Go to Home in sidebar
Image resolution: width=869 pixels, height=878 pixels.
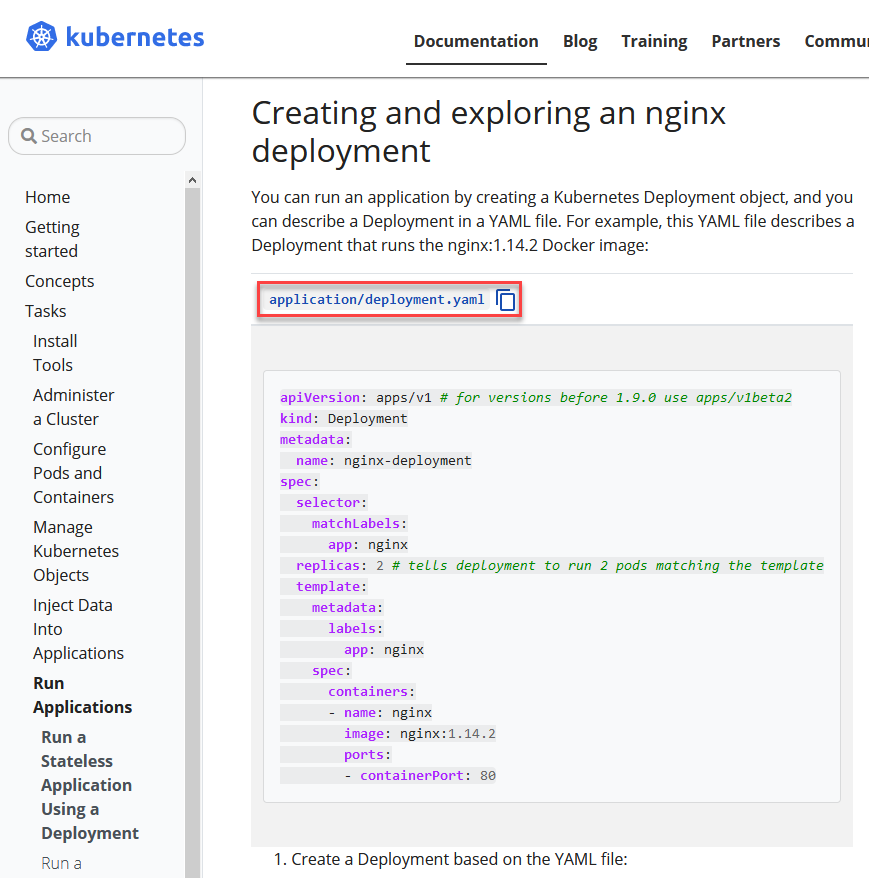[48, 197]
